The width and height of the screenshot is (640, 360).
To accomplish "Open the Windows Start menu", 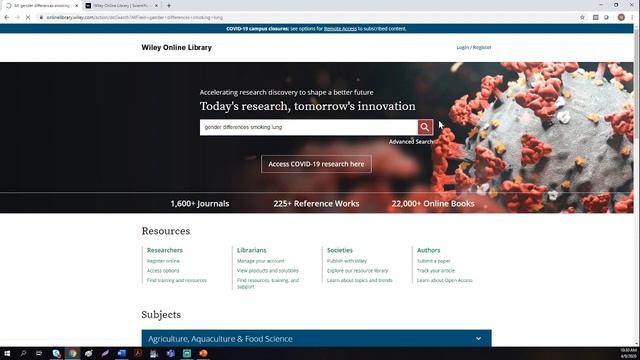I will coord(7,353).
